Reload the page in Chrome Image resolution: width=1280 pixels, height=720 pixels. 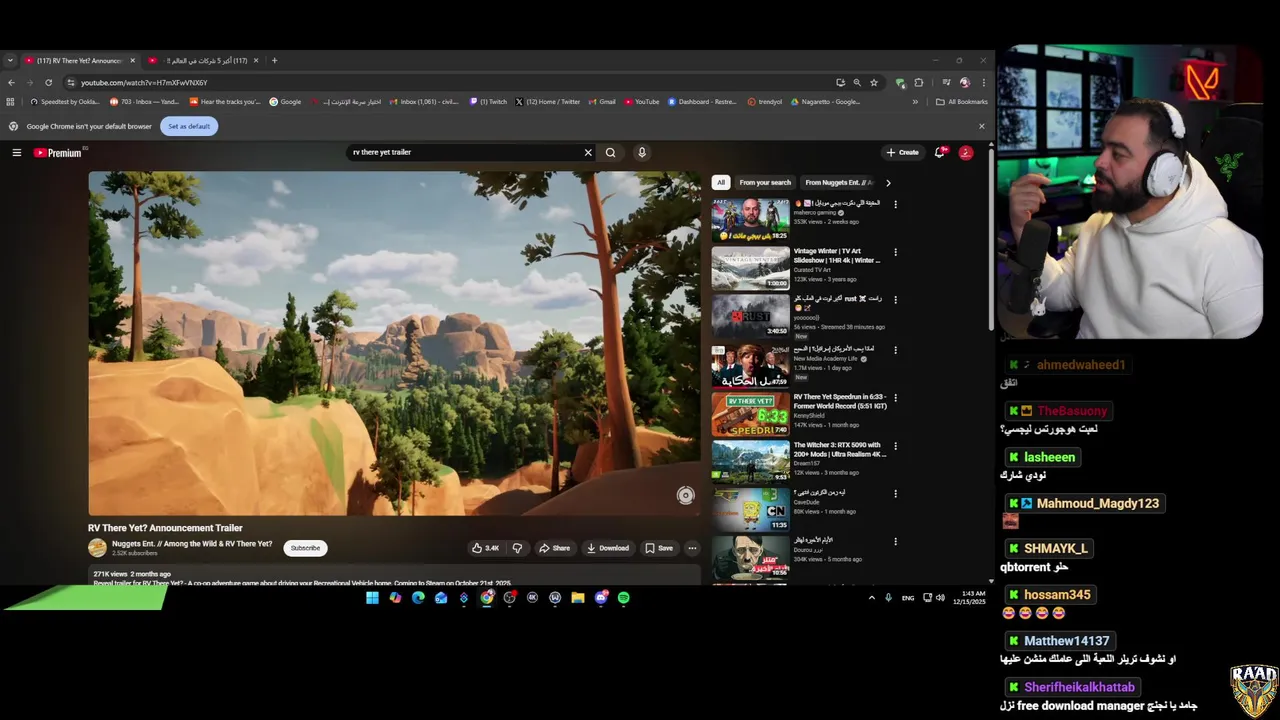coord(48,83)
